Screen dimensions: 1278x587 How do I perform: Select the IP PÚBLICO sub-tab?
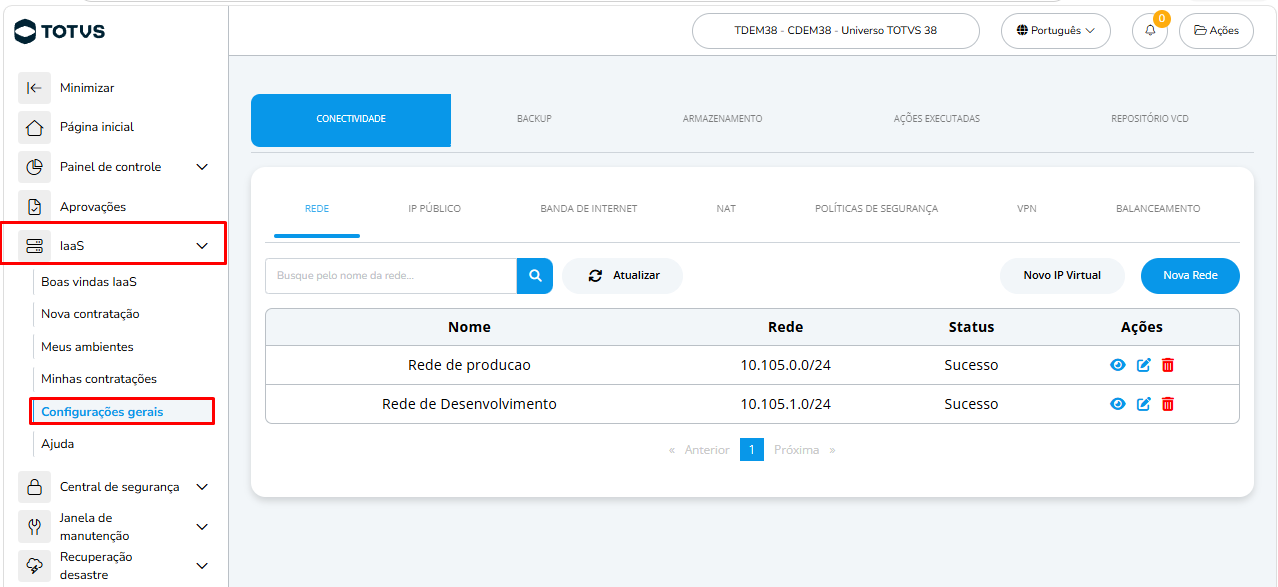435,209
